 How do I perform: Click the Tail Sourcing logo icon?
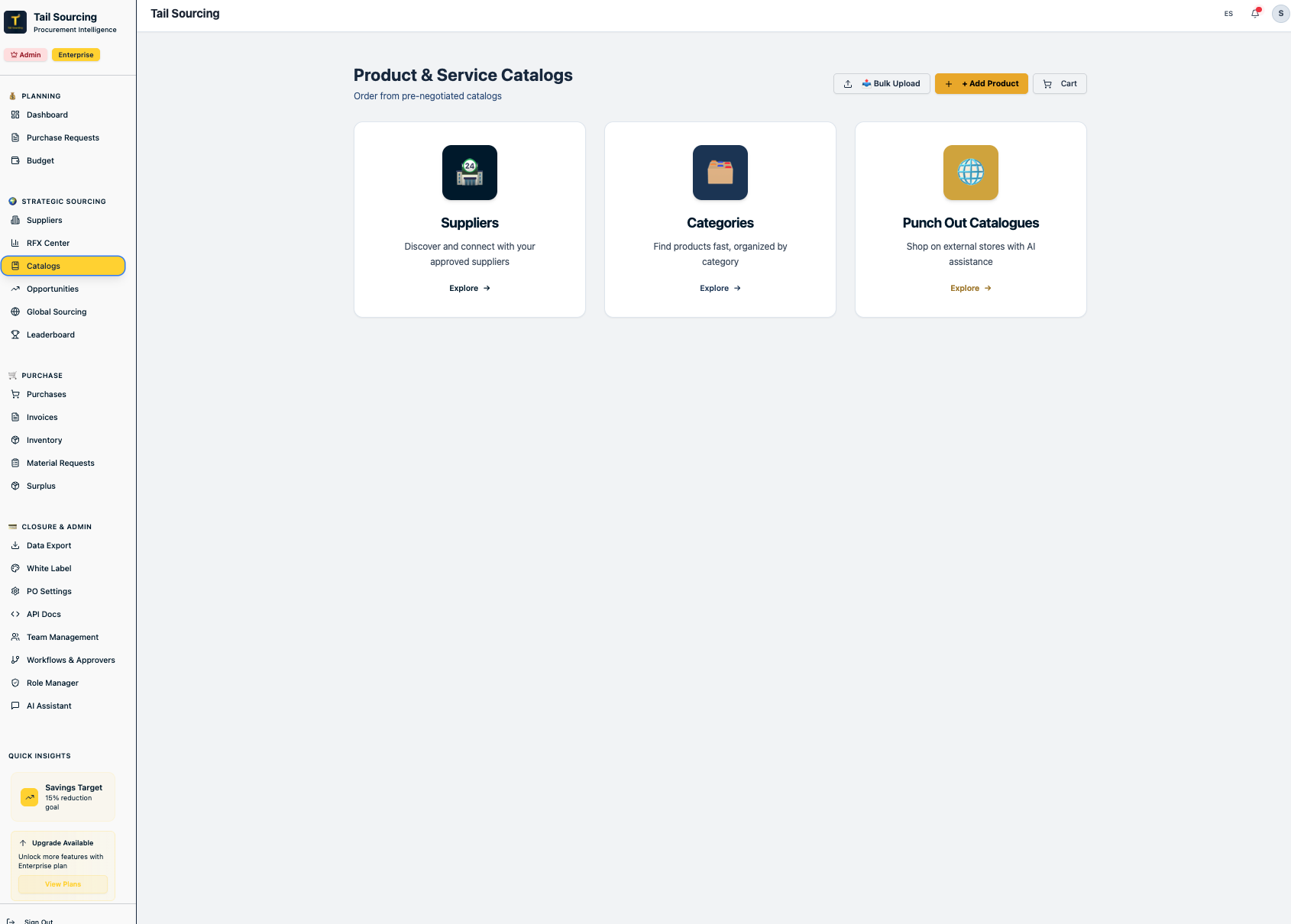click(15, 22)
